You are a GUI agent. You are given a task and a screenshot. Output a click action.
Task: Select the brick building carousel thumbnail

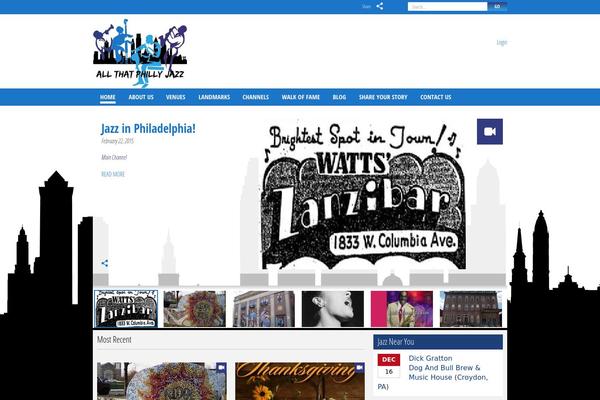point(471,309)
